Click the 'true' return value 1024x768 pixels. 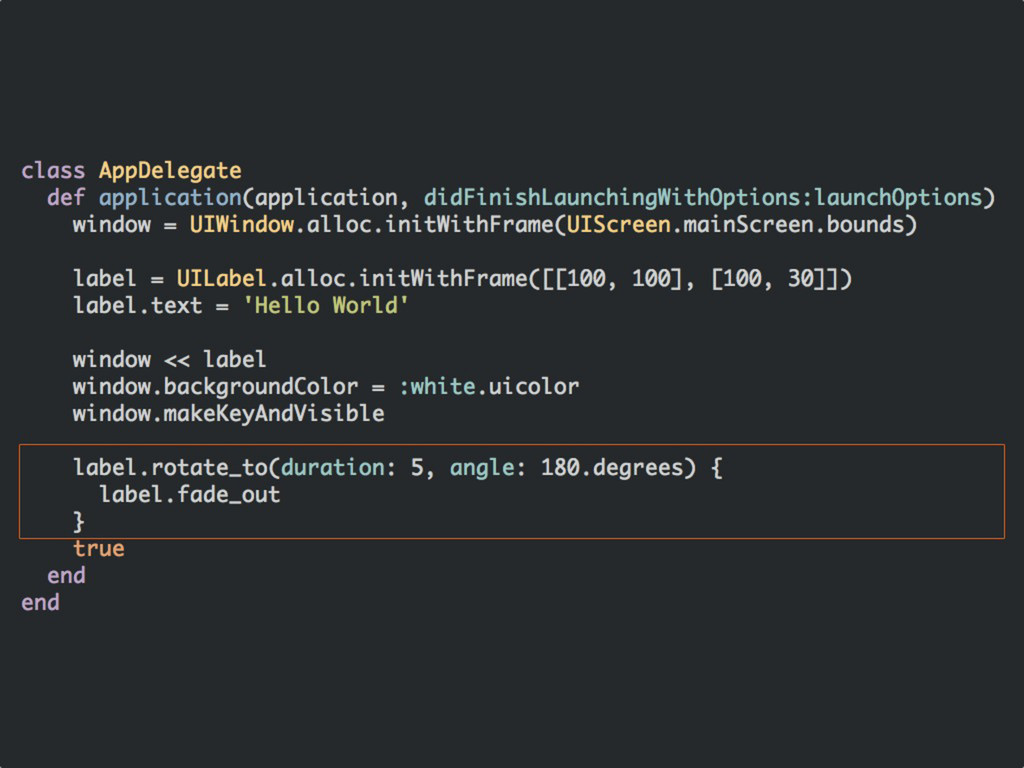(99, 549)
